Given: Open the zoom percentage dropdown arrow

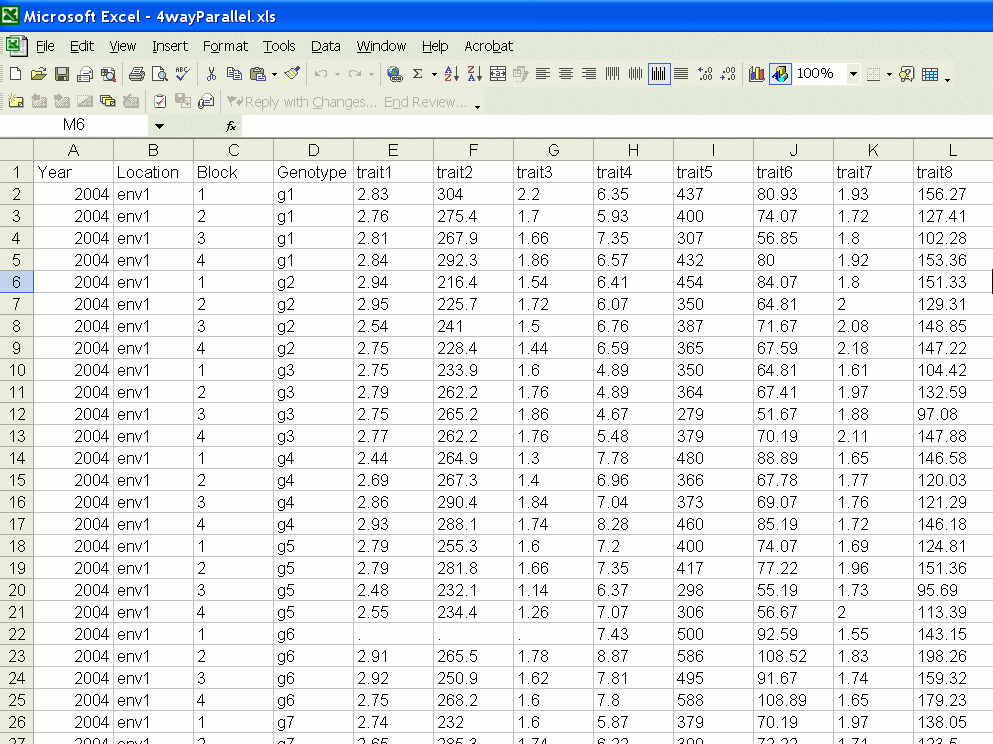Looking at the screenshot, I should point(853,74).
